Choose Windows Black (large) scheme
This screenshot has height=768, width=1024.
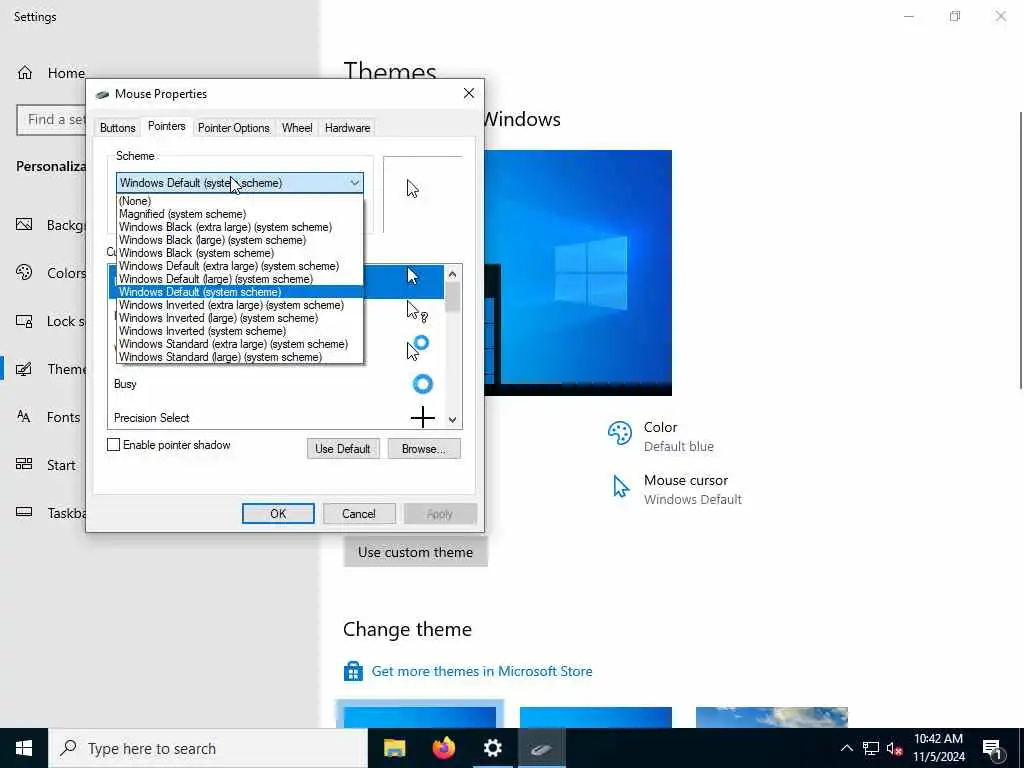[x=240, y=240]
